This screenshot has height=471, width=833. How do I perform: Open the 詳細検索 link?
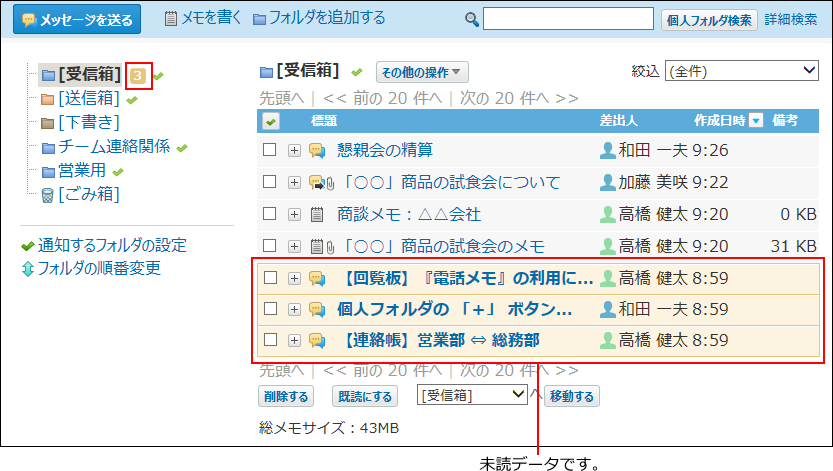pyautogui.click(x=790, y=20)
